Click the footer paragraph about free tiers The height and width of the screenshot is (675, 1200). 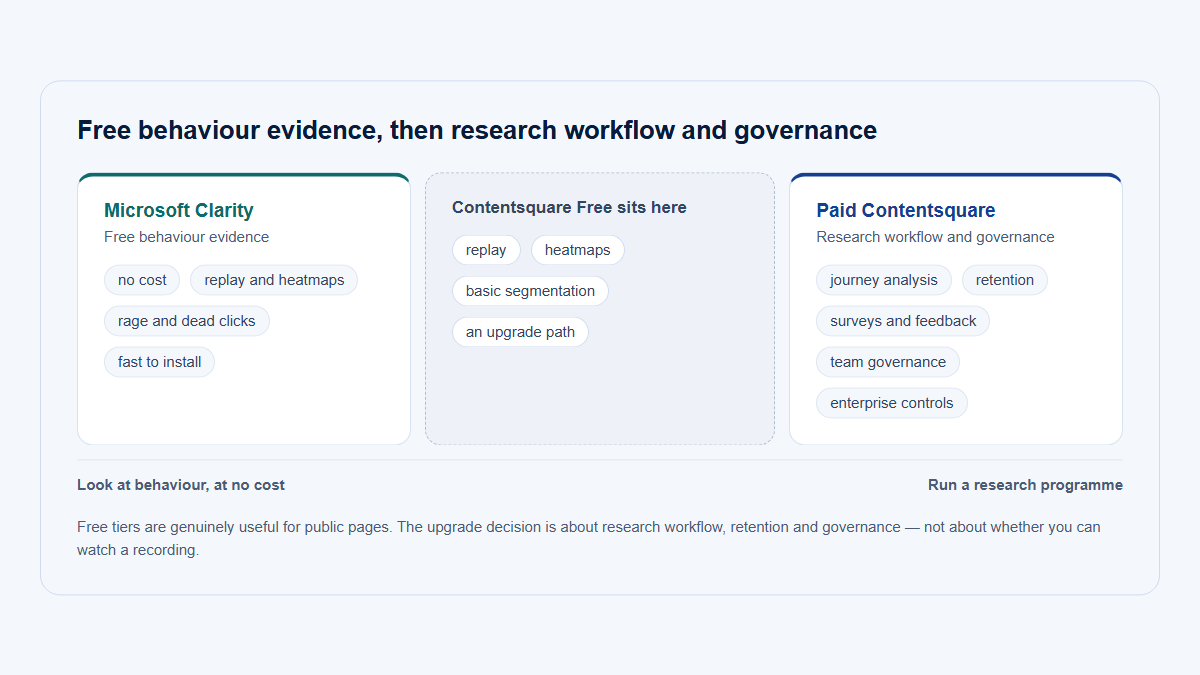click(589, 538)
